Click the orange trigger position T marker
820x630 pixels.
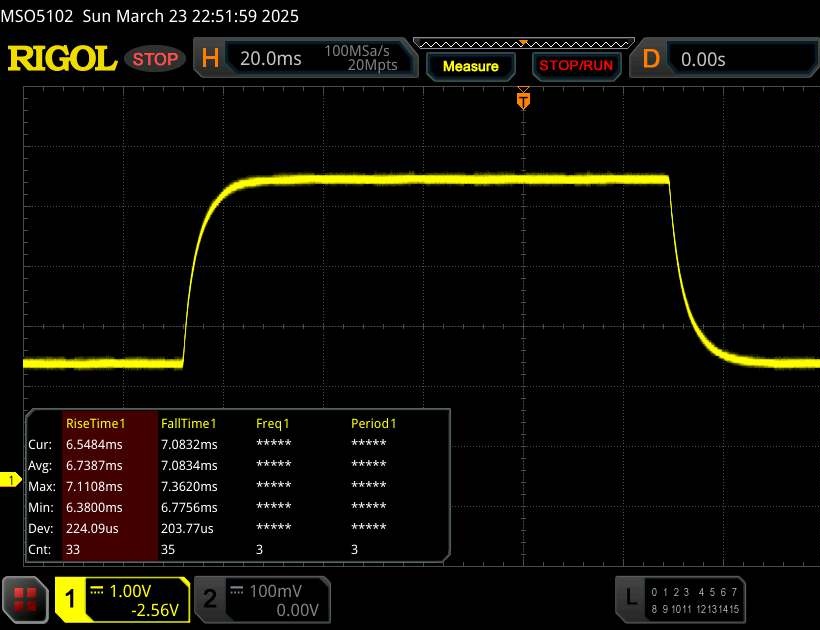coord(523,99)
